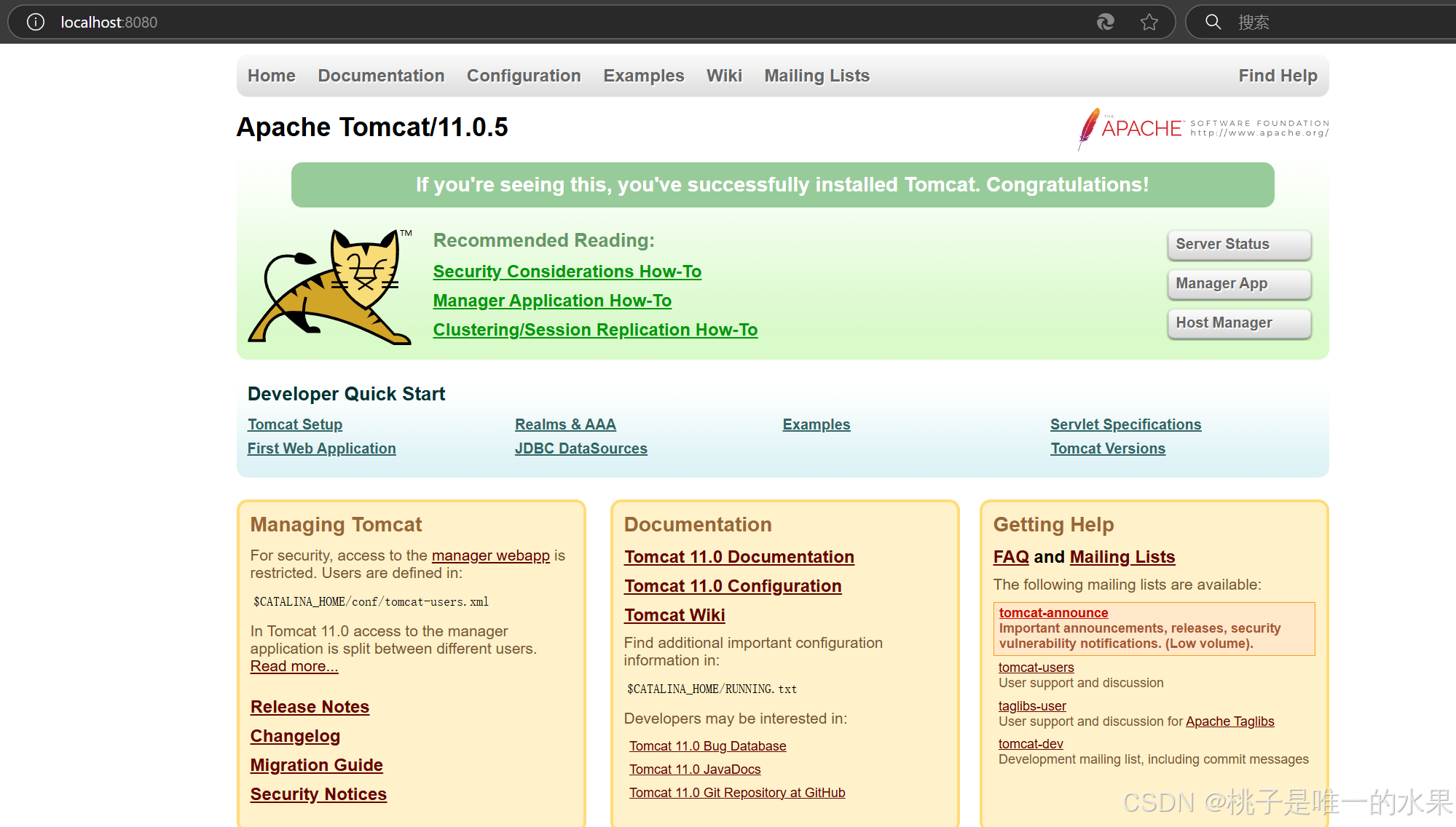Open the tomcat-announce mailing list link
1456x827 pixels.
point(1053,612)
